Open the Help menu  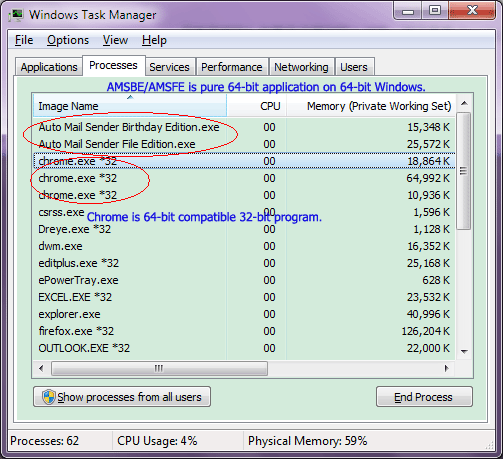click(154, 40)
